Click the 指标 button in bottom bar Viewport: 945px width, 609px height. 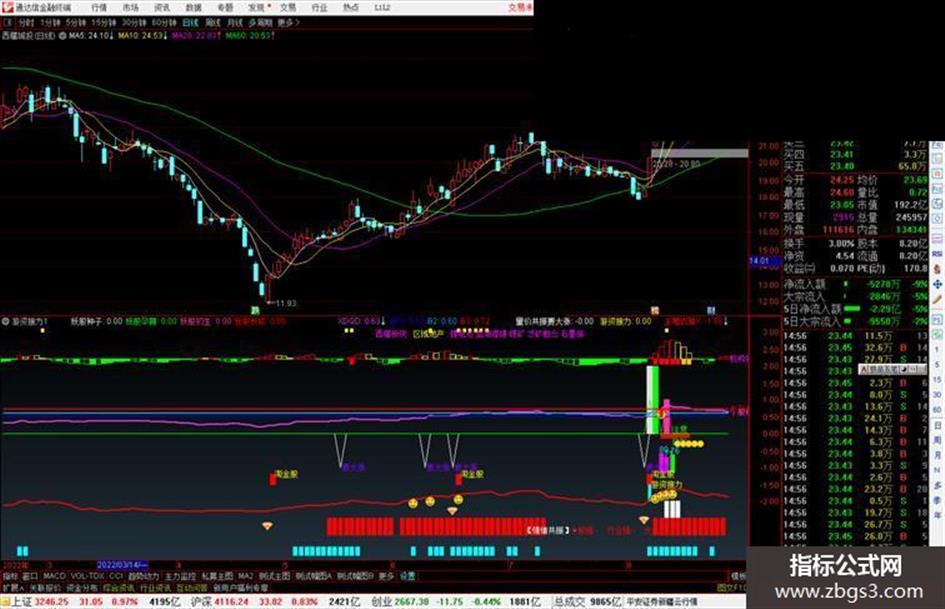coord(10,576)
